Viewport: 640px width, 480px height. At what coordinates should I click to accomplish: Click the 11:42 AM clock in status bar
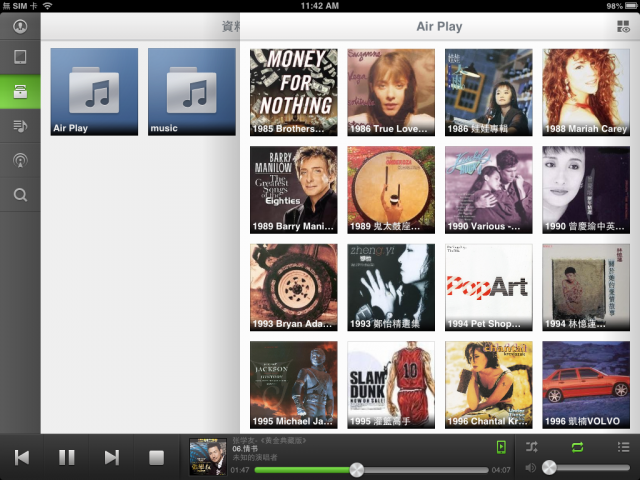(x=320, y=6)
